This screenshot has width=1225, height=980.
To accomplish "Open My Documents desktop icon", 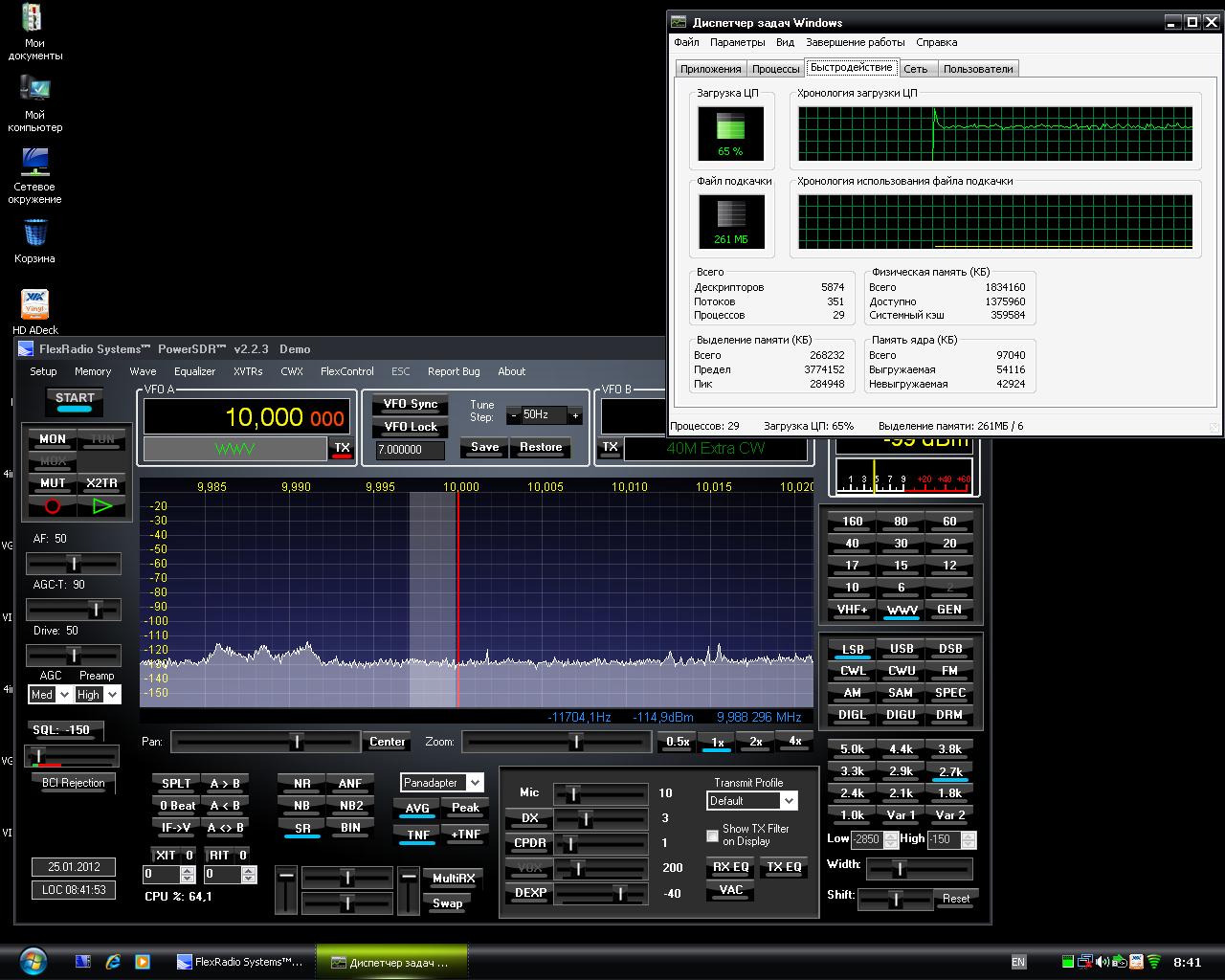I will coord(35,32).
